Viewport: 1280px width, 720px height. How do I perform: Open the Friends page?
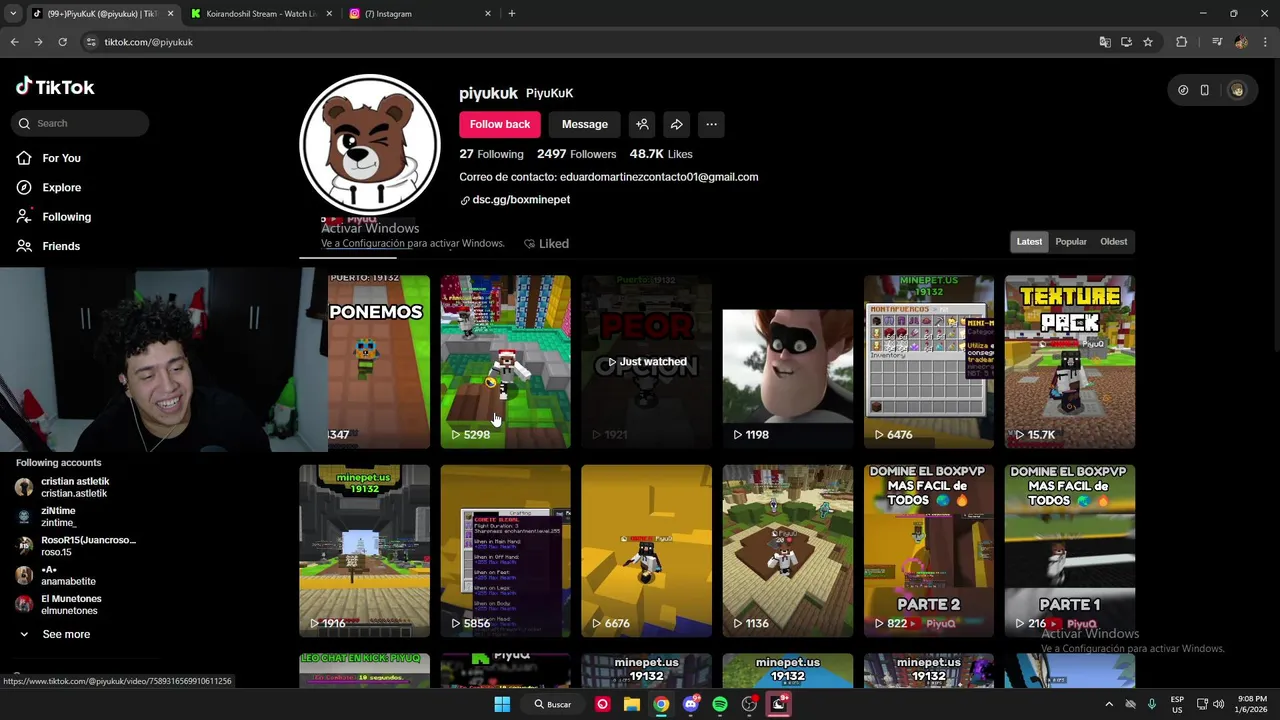(x=48, y=246)
